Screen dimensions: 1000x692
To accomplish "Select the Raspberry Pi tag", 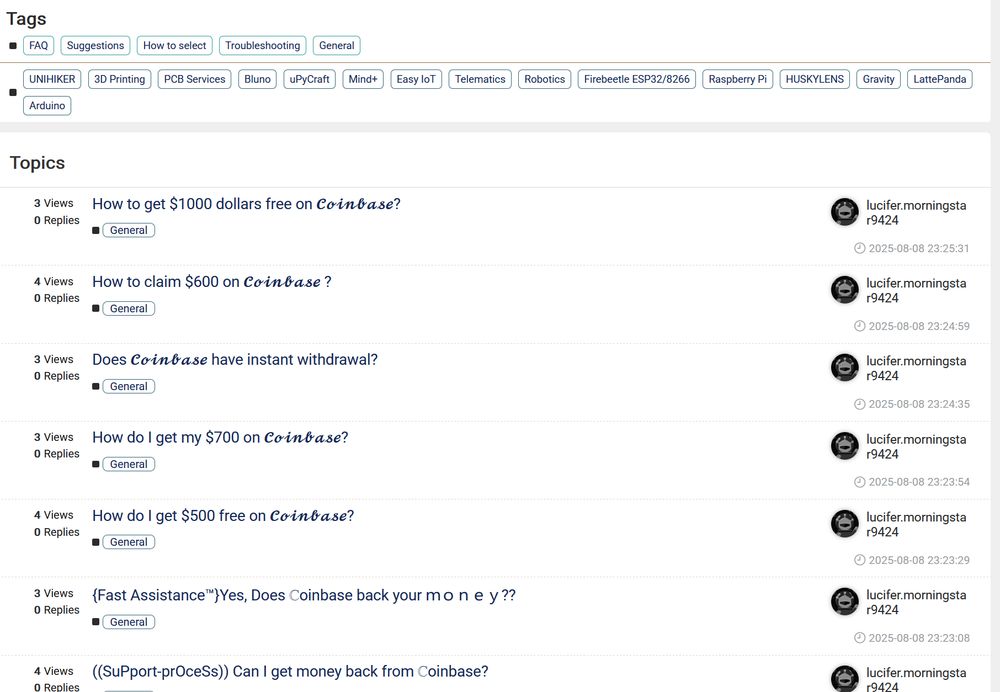I will [738, 79].
